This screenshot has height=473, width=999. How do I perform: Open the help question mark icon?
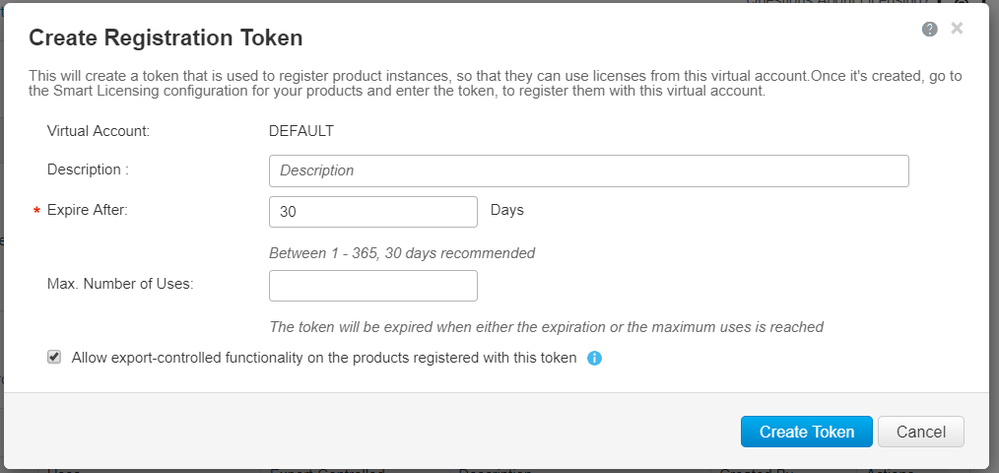point(930,29)
